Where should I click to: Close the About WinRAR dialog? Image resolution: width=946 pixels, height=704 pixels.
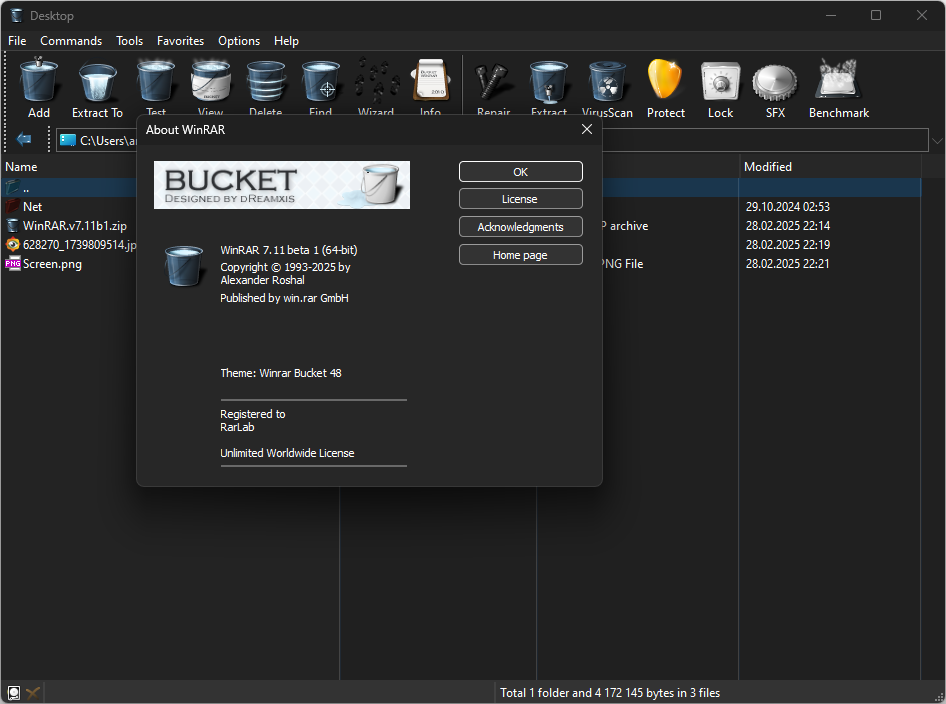(586, 129)
